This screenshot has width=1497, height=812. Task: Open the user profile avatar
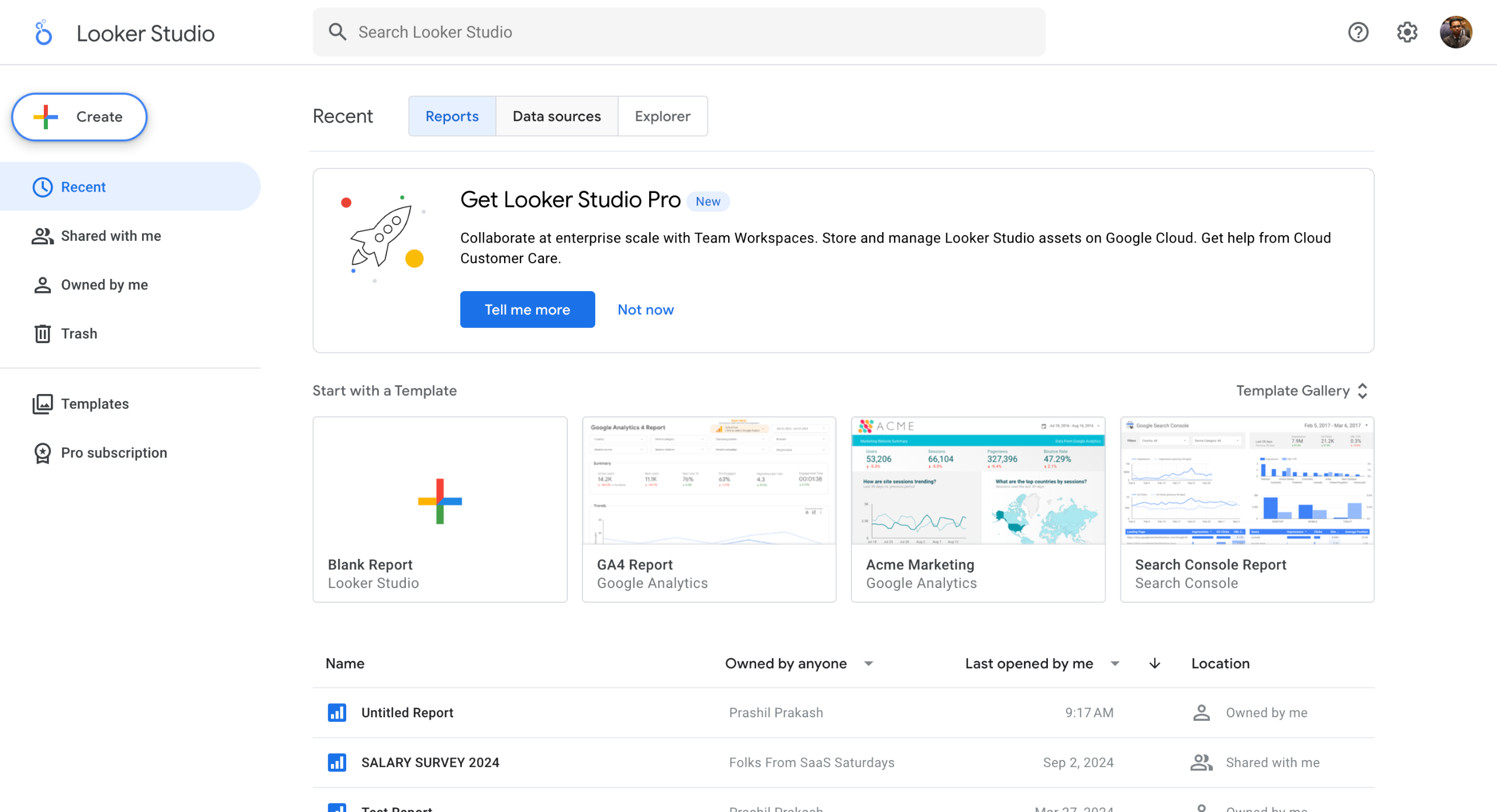click(x=1455, y=32)
